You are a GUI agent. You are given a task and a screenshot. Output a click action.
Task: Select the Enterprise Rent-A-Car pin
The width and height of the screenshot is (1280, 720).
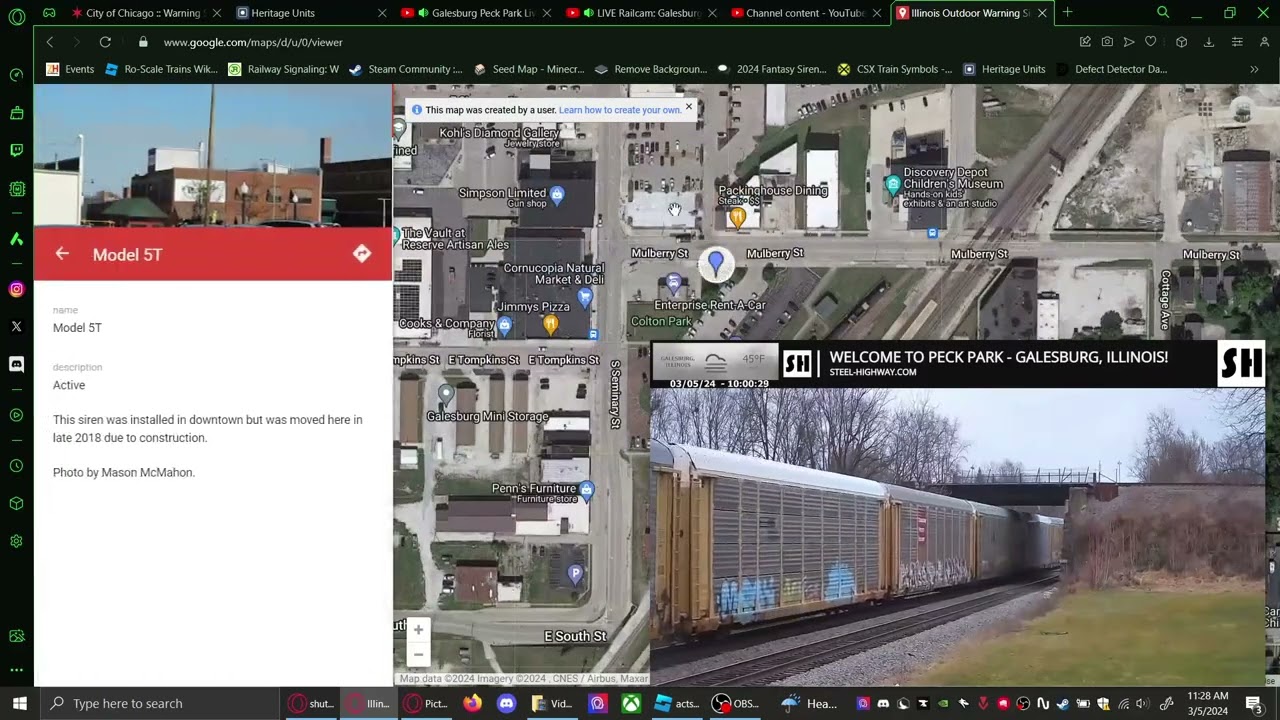pyautogui.click(x=674, y=283)
